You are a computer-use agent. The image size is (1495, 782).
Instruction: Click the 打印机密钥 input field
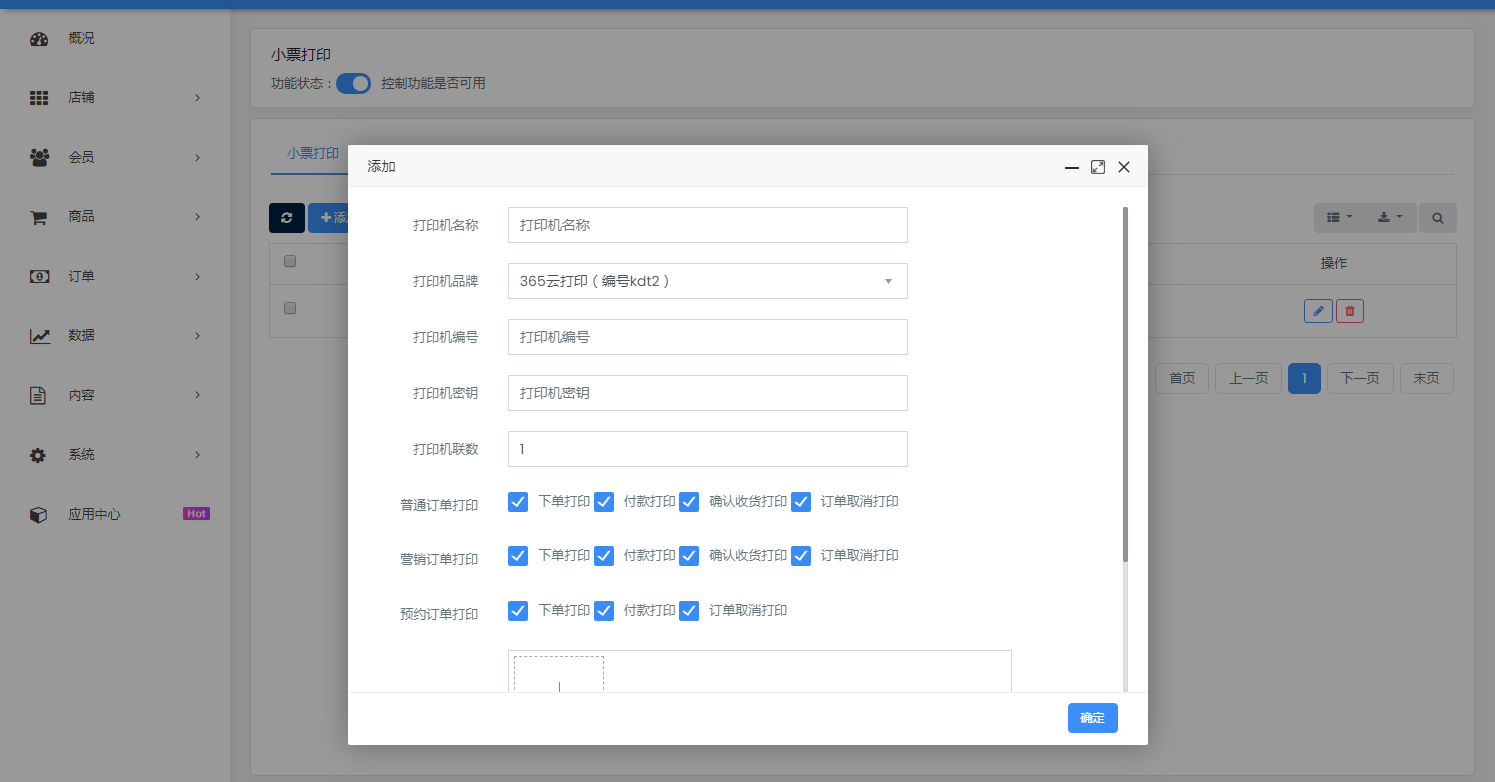point(708,393)
